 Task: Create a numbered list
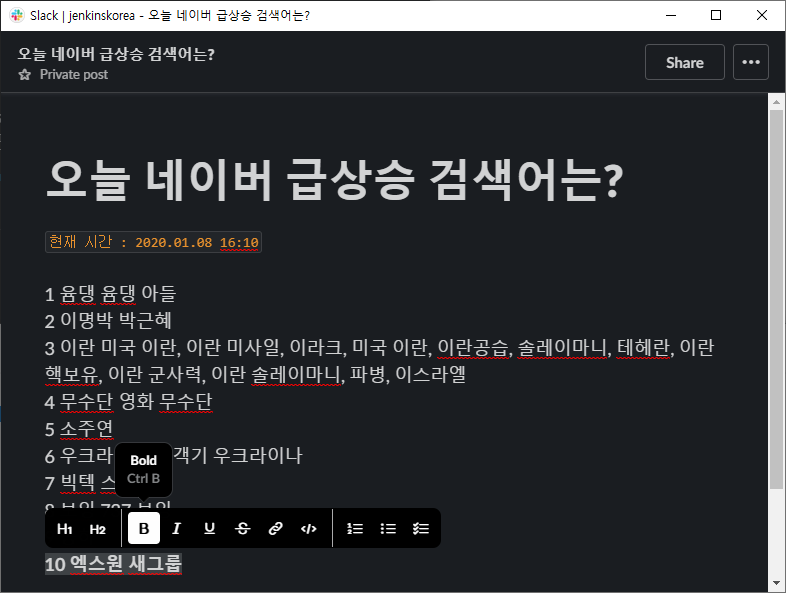(x=355, y=528)
